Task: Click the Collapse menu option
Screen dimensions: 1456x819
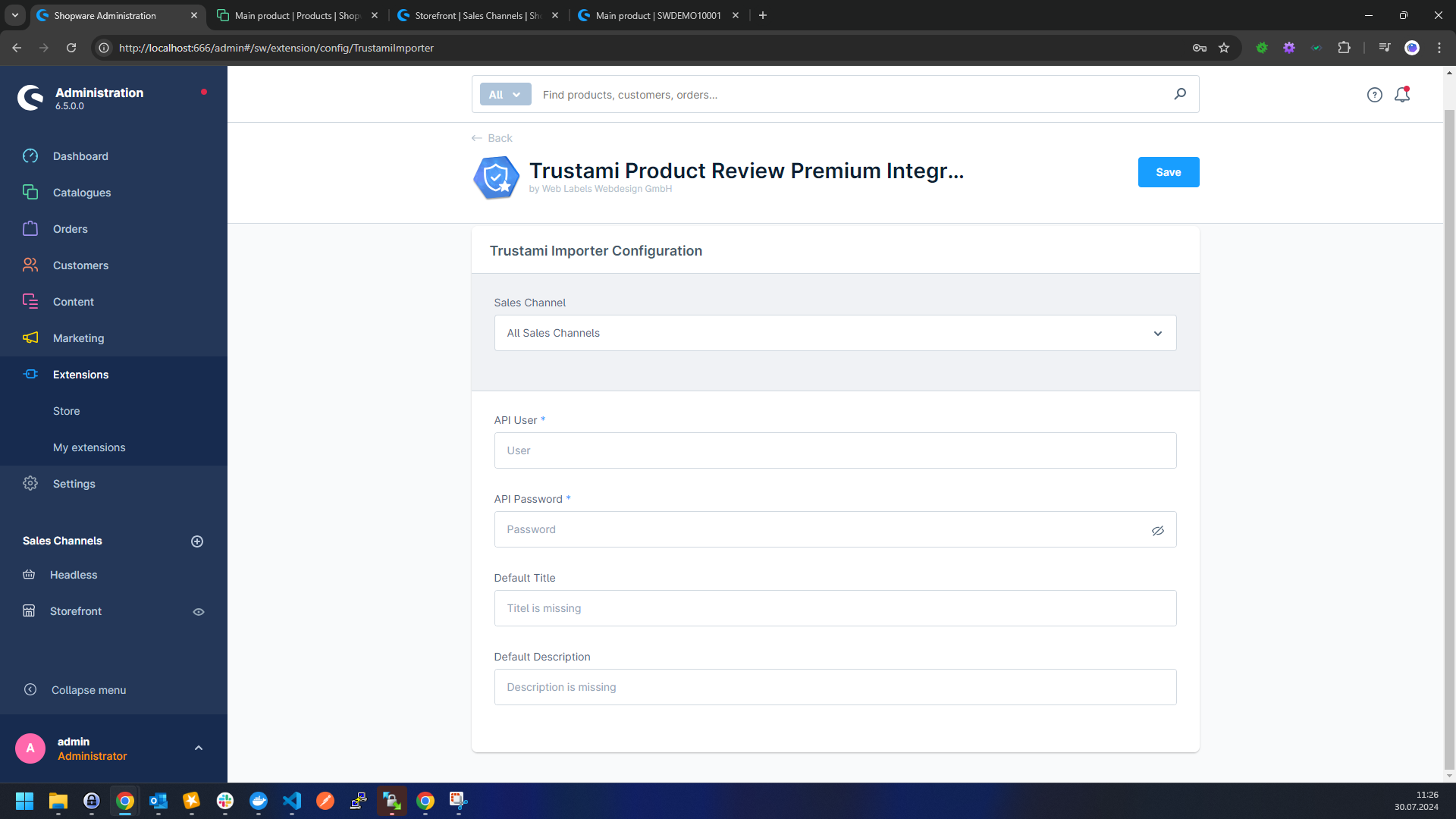Action: point(89,689)
